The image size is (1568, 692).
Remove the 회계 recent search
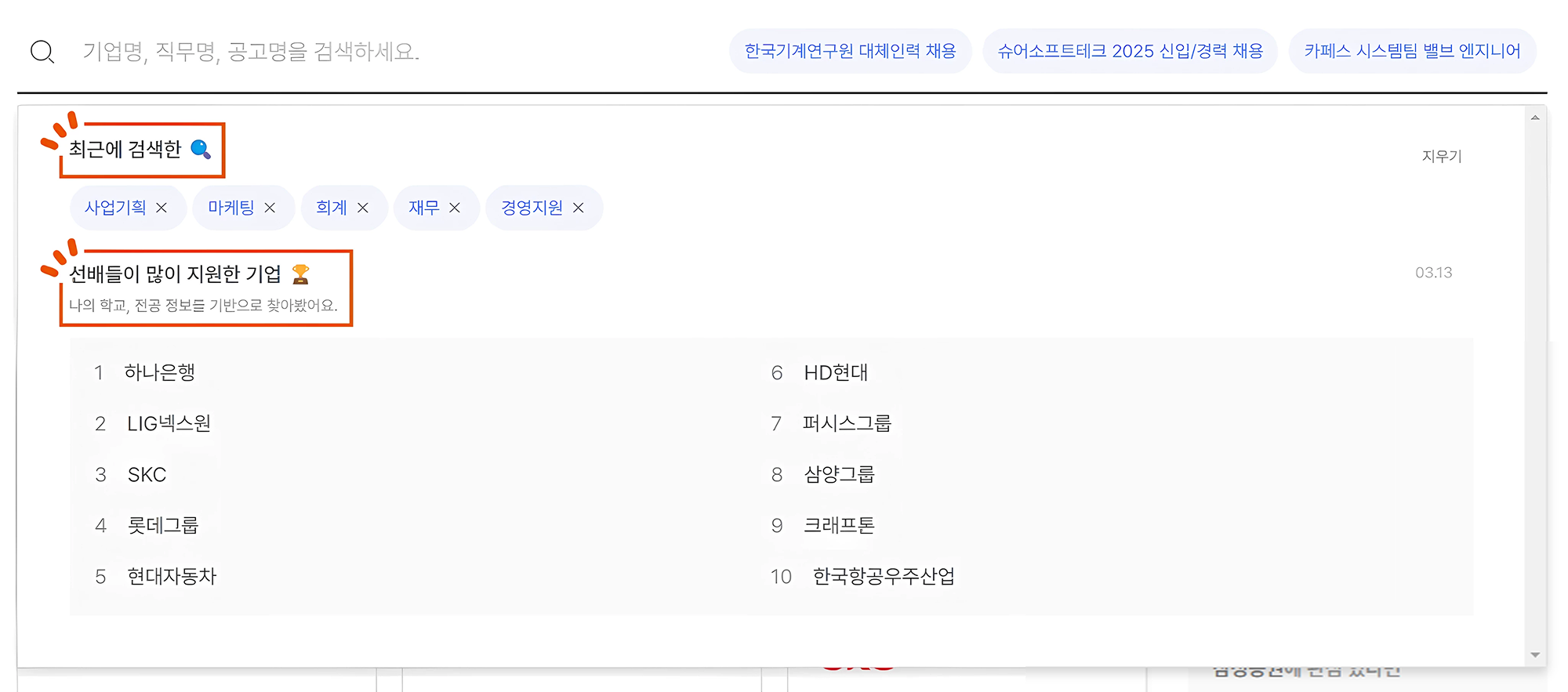tap(363, 208)
